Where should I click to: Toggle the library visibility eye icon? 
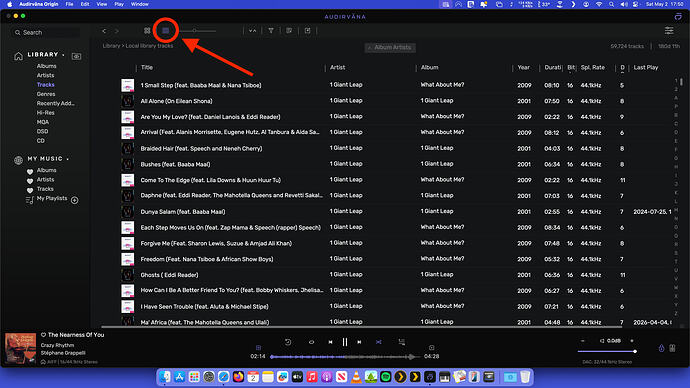tap(76, 56)
